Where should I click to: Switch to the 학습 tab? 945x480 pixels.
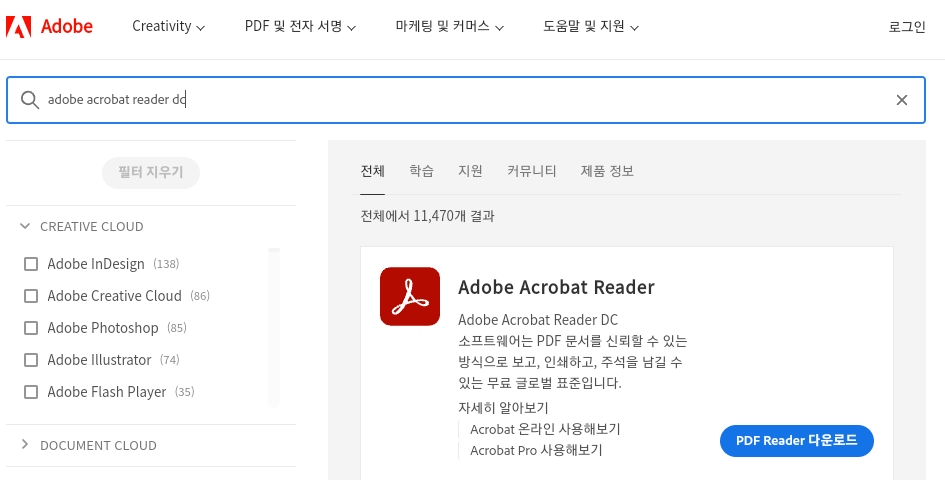(x=421, y=171)
